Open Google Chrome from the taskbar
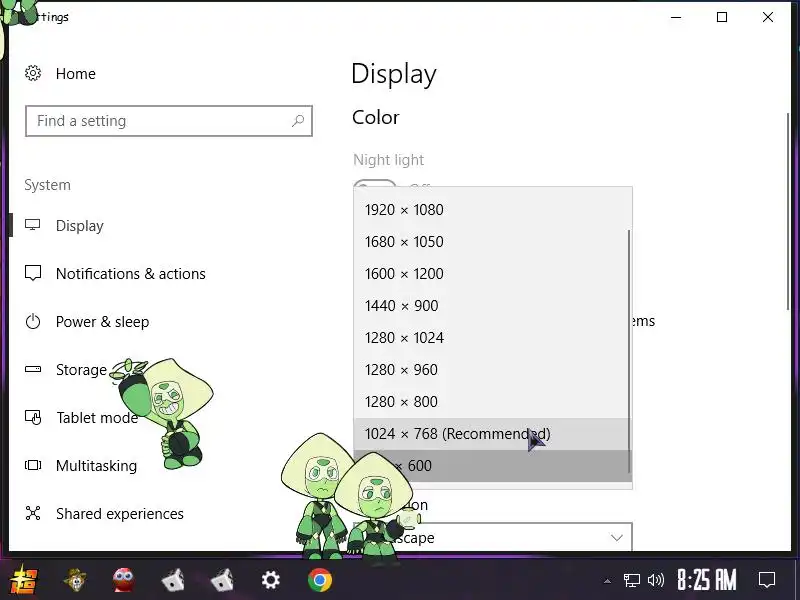Screen dimensions: 800x600 pyautogui.click(x=320, y=580)
